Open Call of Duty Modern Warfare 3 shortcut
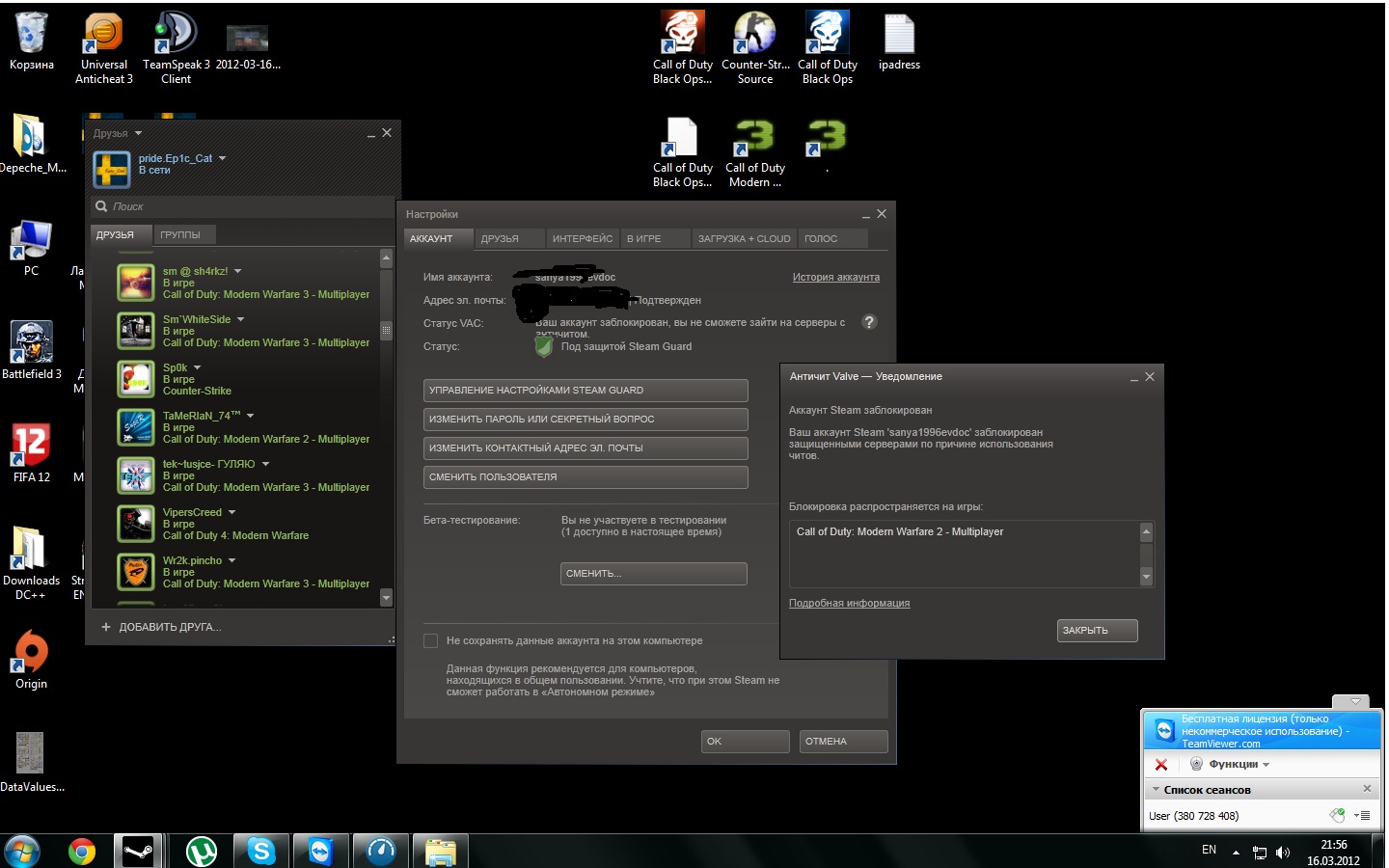Screen dimensions: 1389x868 (x=755, y=152)
